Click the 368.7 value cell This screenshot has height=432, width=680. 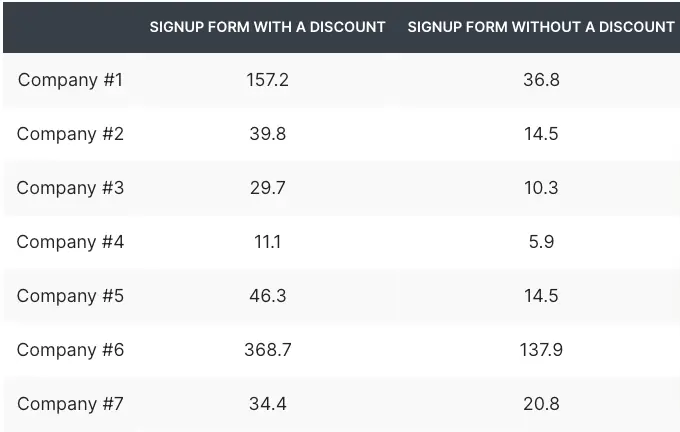[267, 350]
